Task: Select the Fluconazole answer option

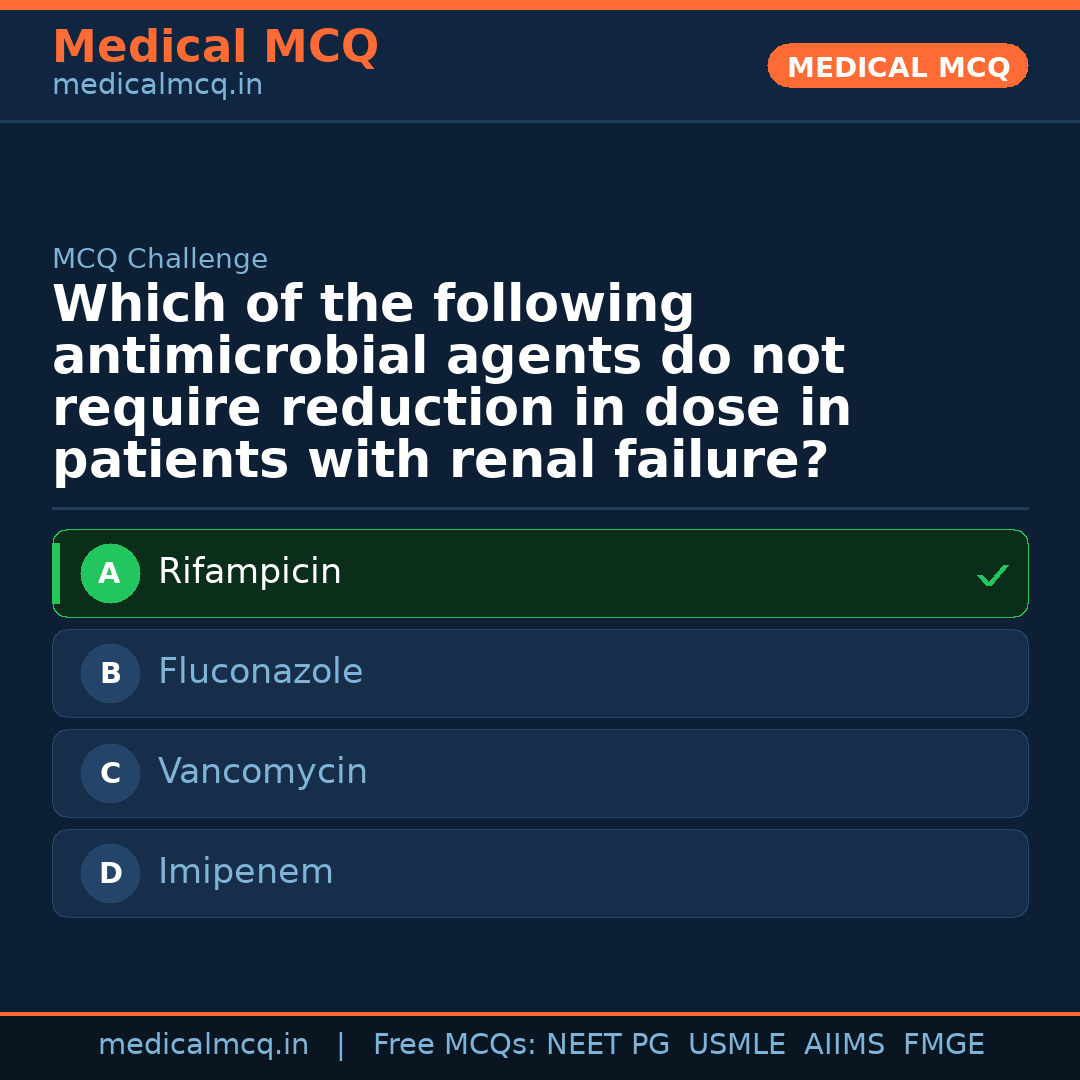Action: pos(540,673)
